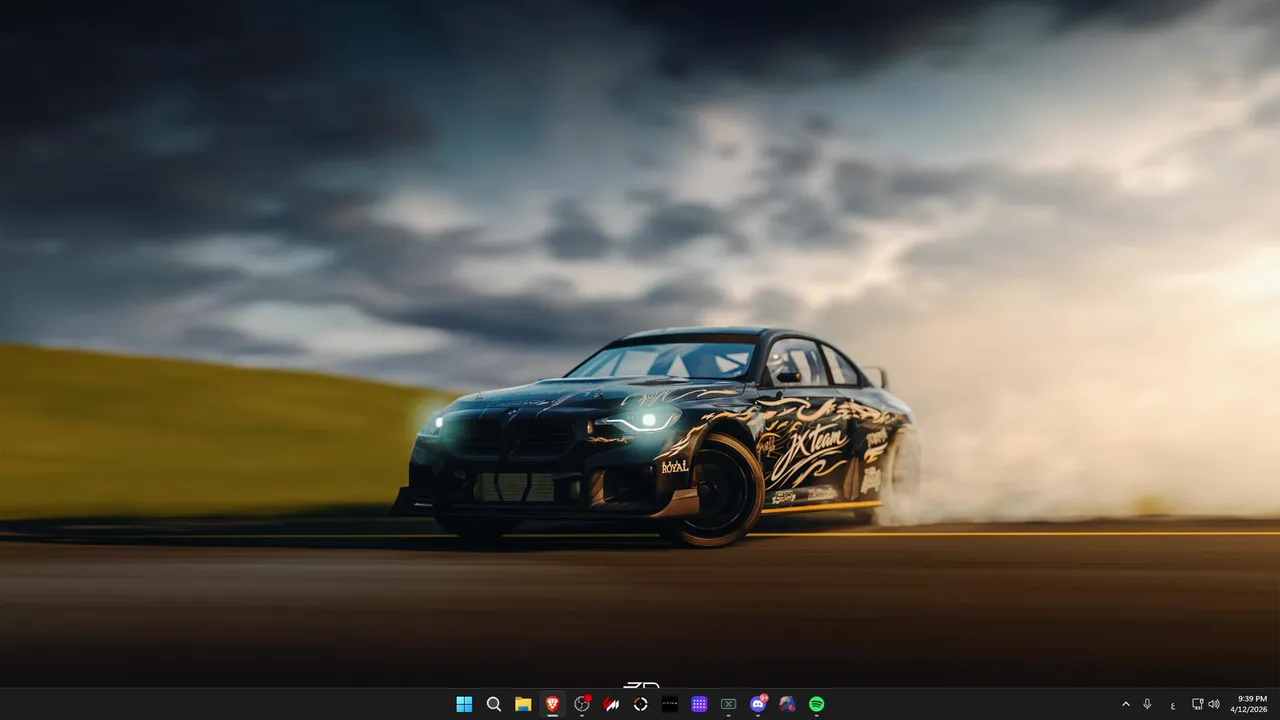This screenshot has height=720, width=1280.
Task: Open taskbar Search
Action: click(x=493, y=704)
